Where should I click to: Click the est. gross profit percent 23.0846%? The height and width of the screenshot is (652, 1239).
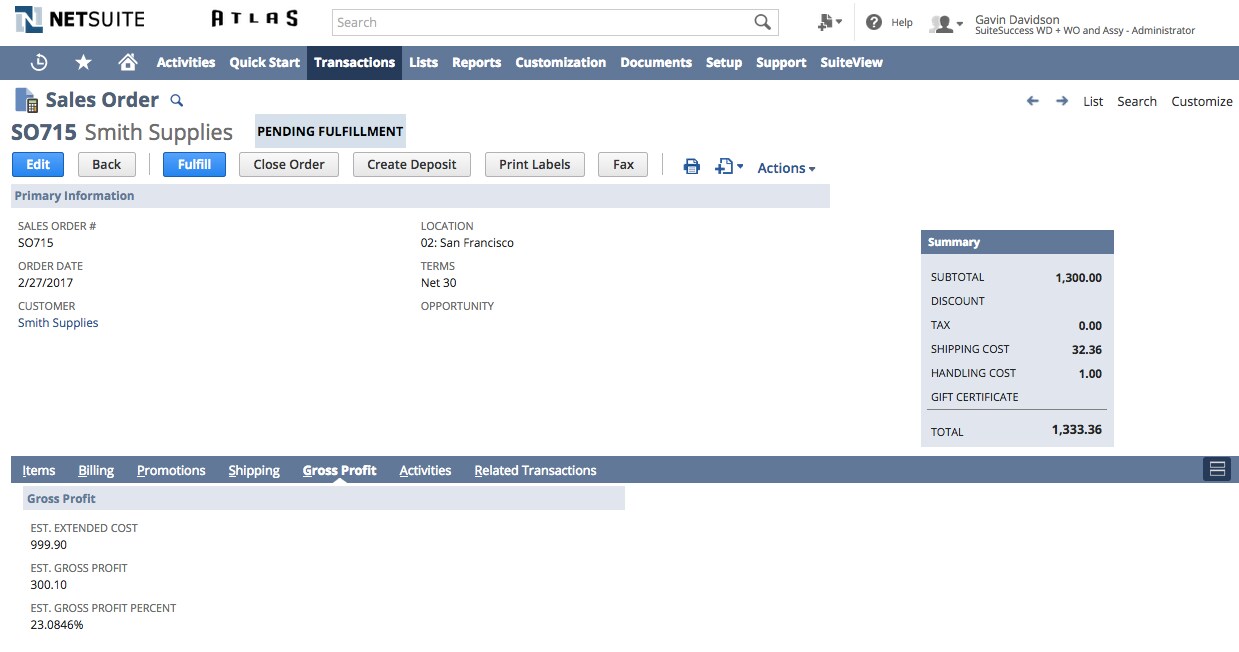click(57, 625)
